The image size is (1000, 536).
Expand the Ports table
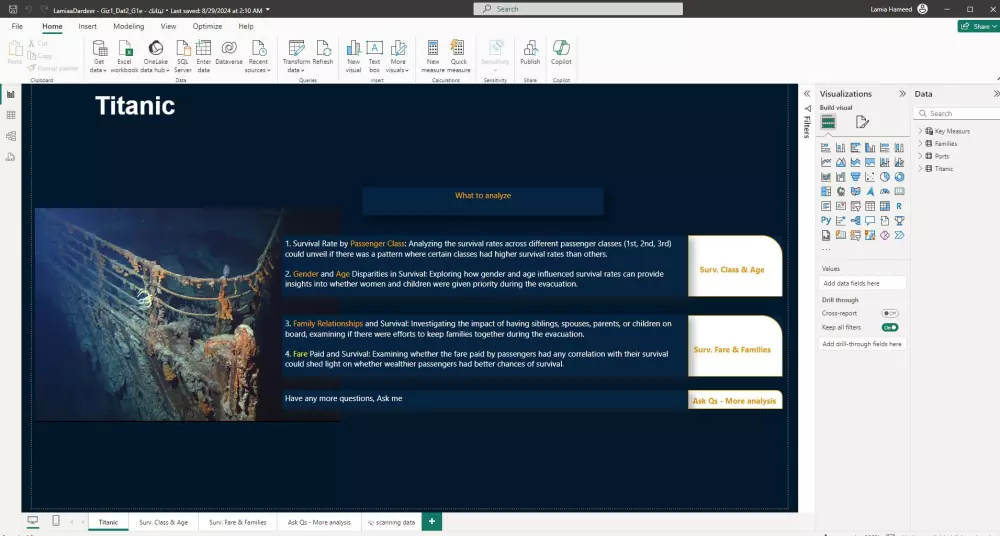tap(920, 156)
